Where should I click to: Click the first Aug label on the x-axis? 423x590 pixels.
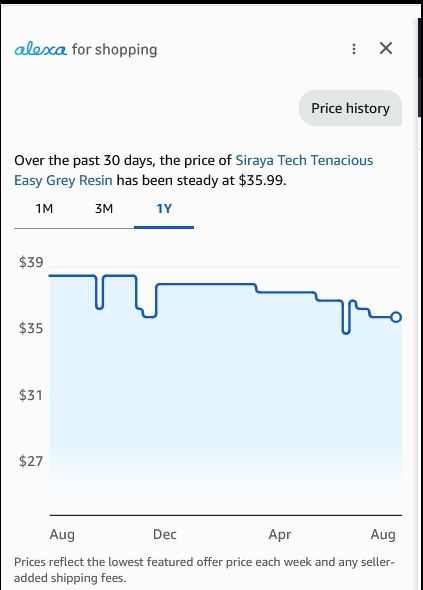[62, 534]
